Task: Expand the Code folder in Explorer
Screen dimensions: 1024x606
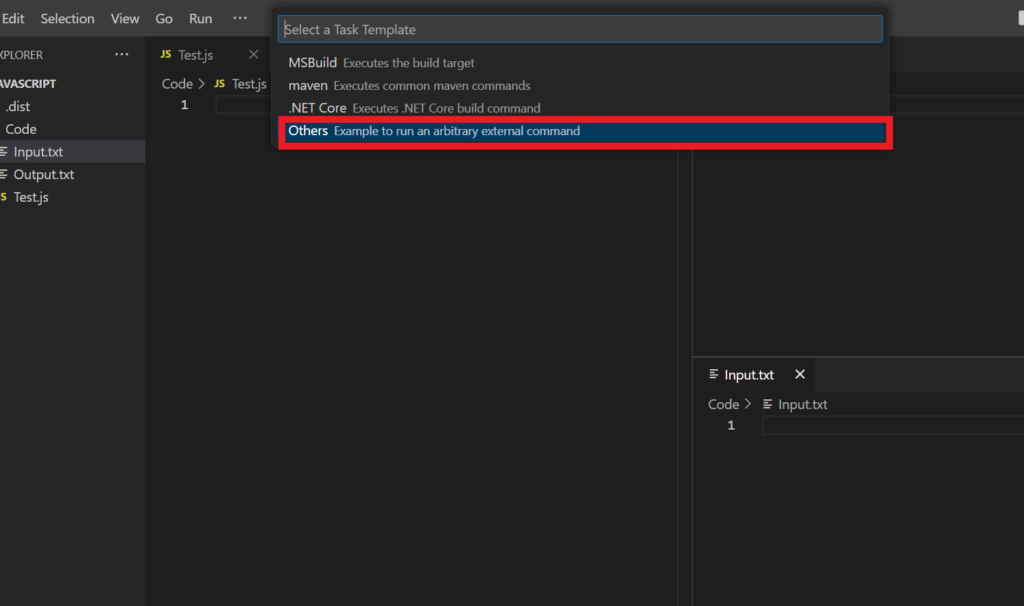Action: tap(21, 129)
